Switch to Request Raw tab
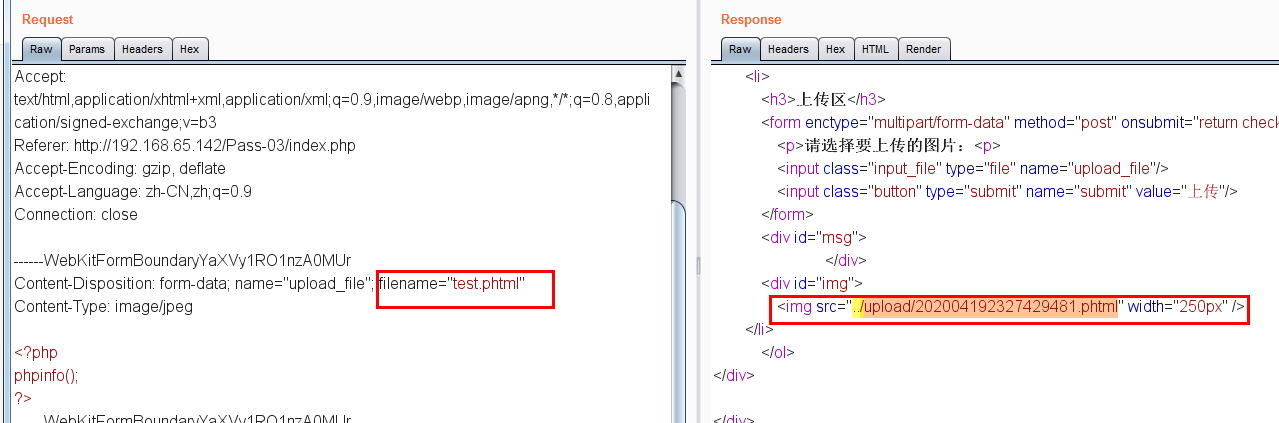The image size is (1279, 423). tap(41, 49)
